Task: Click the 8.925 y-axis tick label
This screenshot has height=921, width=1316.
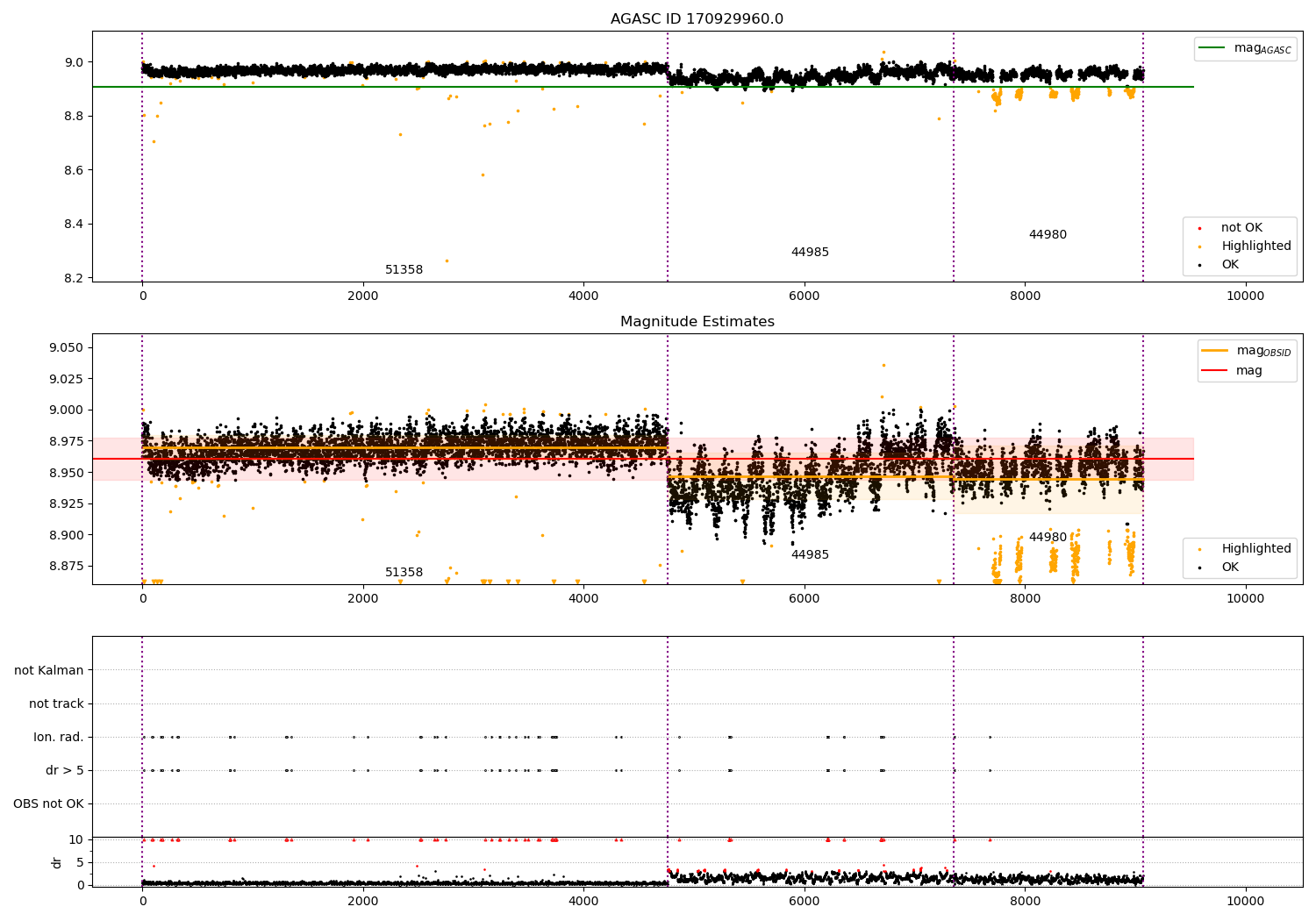Action: (x=66, y=504)
